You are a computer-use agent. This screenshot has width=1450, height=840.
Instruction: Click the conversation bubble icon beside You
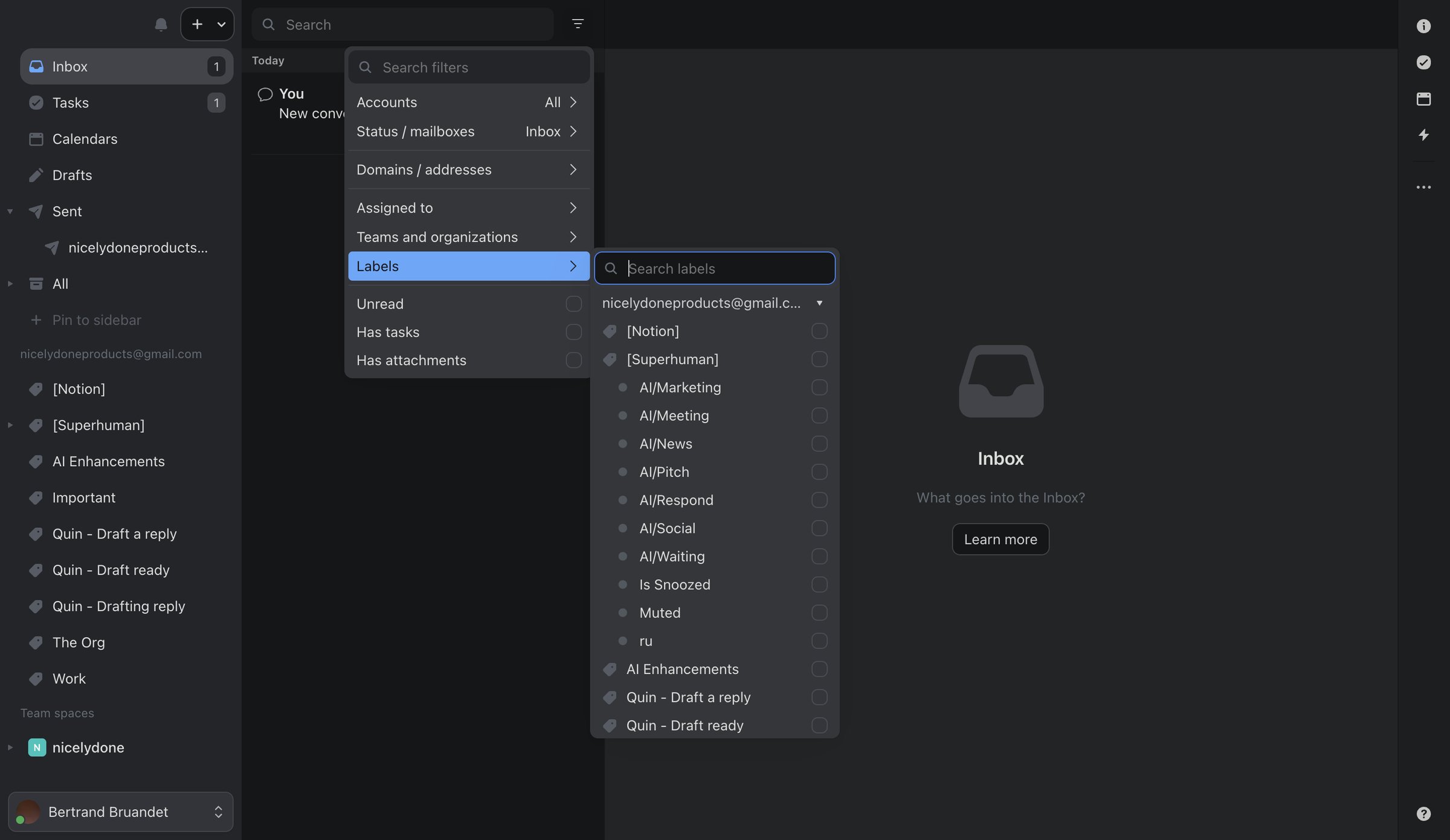click(x=265, y=94)
